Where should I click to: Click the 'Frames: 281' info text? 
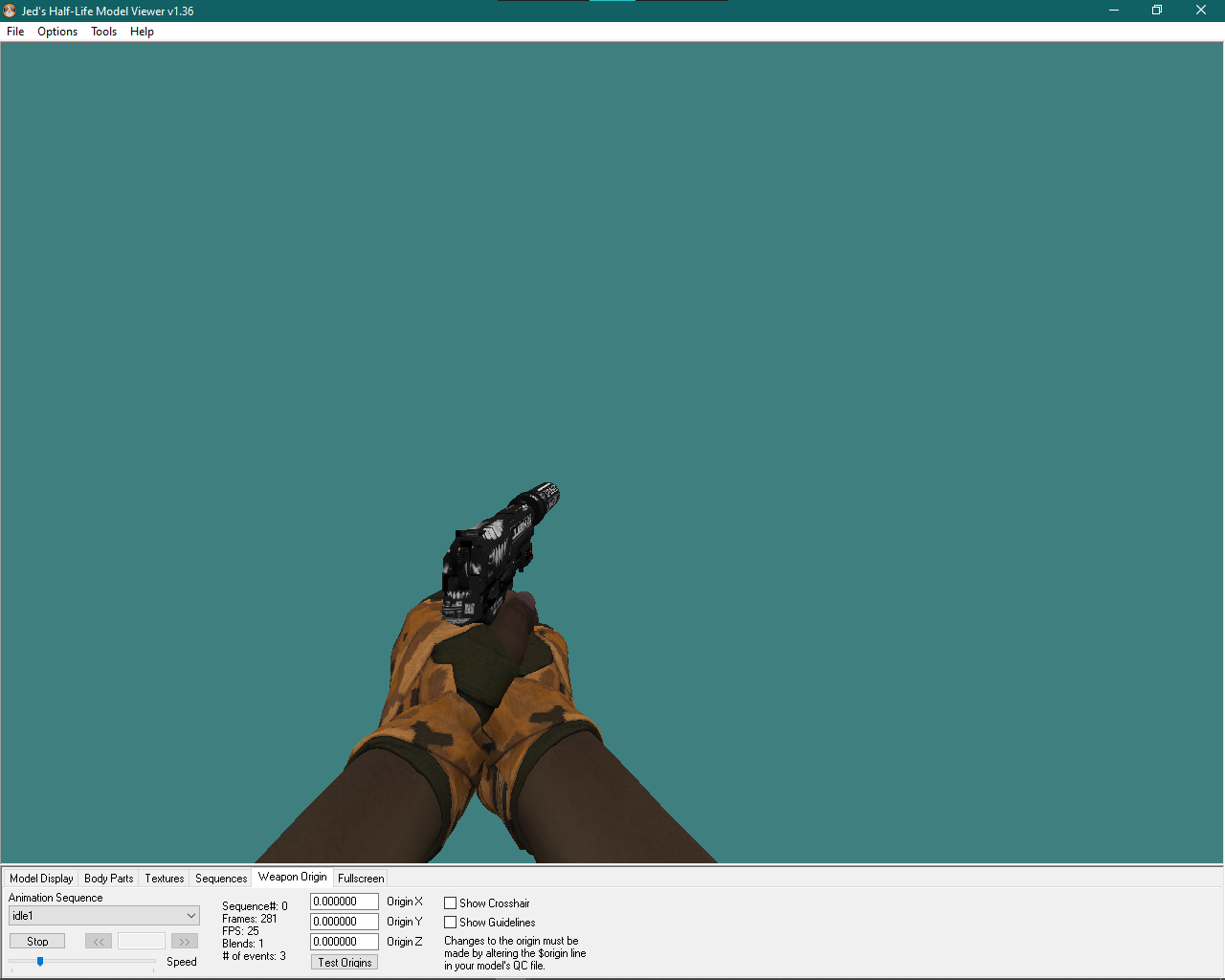coord(249,919)
